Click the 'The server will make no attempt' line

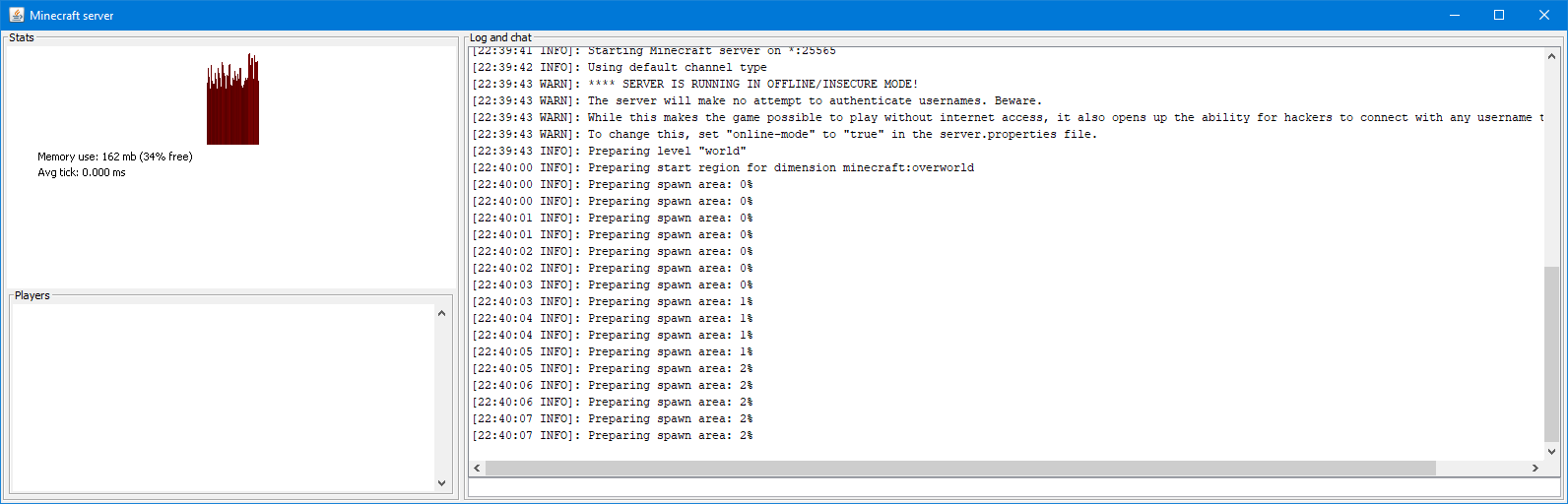click(x=756, y=100)
